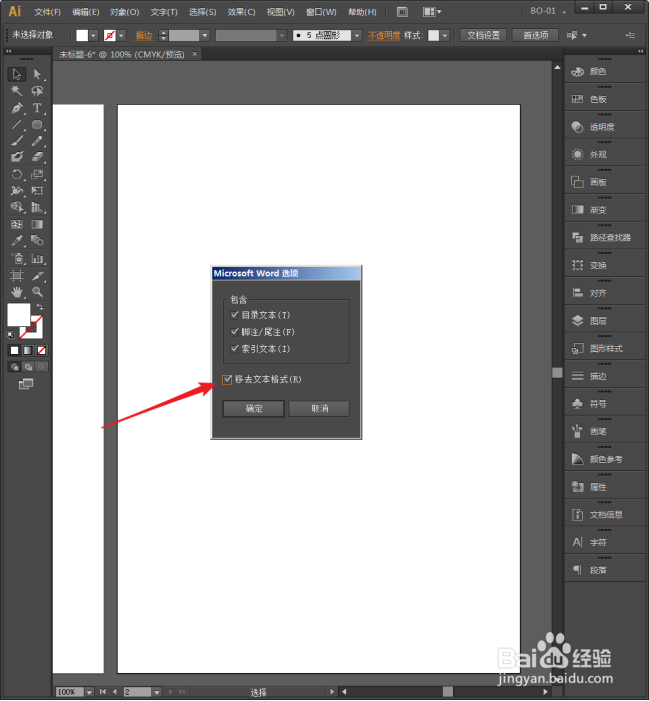
Task: Uncheck 目录文本(T) checkbox
Action: click(x=234, y=315)
